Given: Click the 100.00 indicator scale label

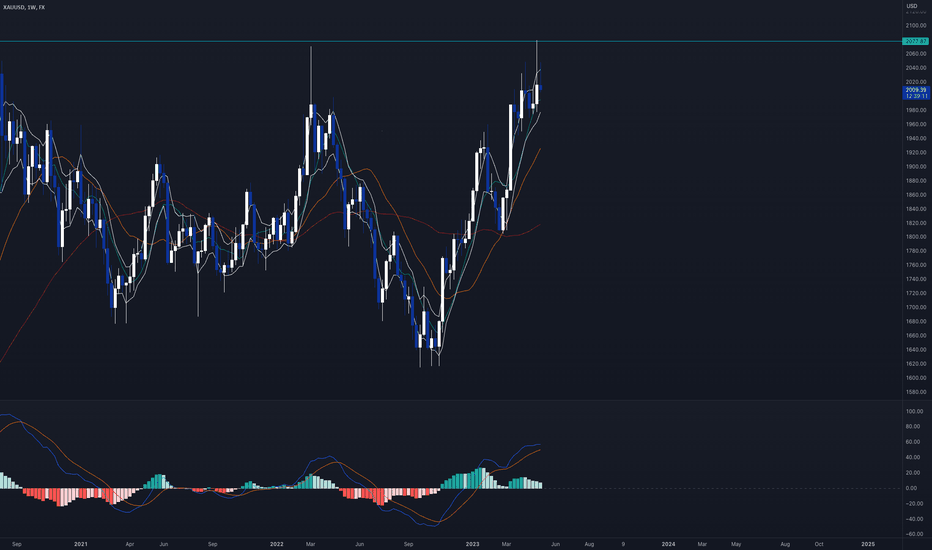Looking at the screenshot, I should click(914, 411).
